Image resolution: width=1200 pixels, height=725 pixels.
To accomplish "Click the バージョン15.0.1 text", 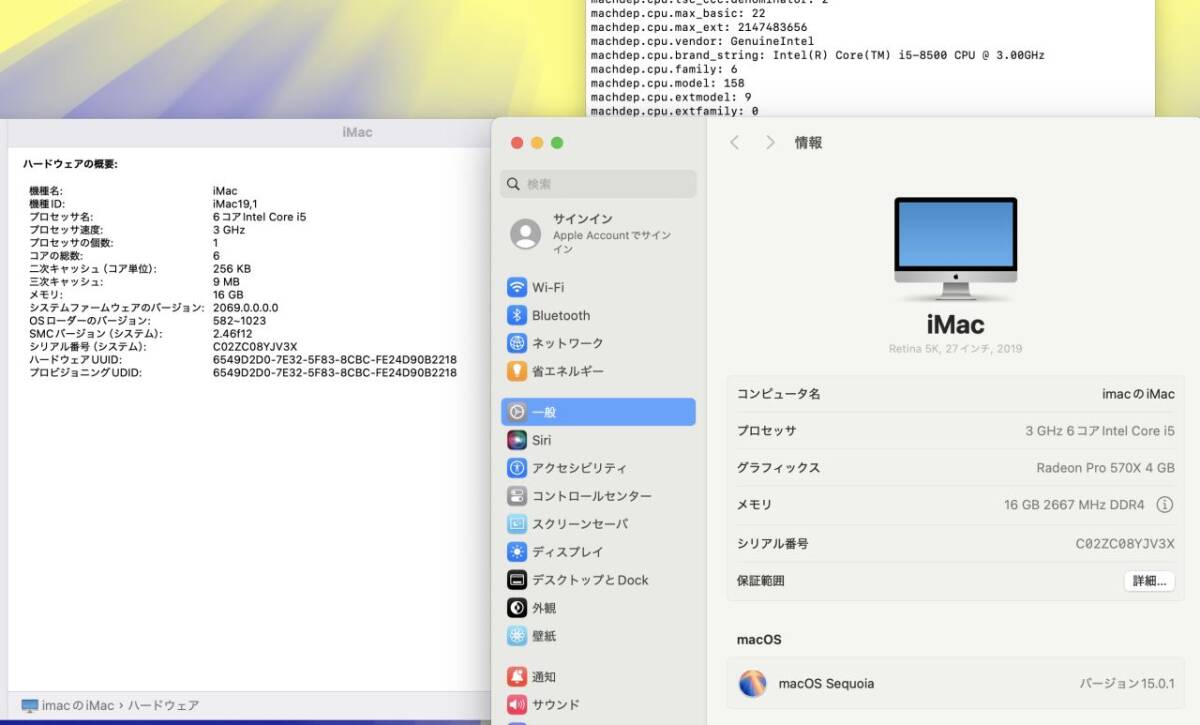I will 1127,684.
